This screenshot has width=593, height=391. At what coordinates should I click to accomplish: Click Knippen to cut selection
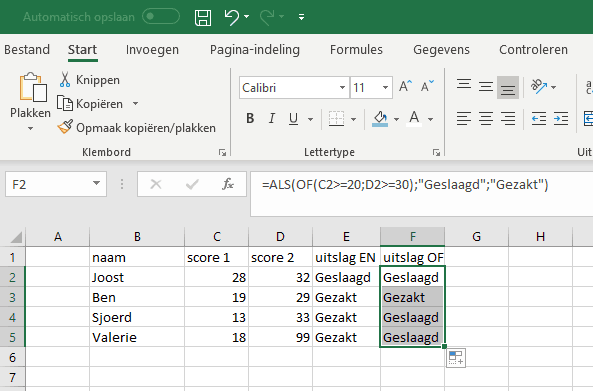[89, 80]
